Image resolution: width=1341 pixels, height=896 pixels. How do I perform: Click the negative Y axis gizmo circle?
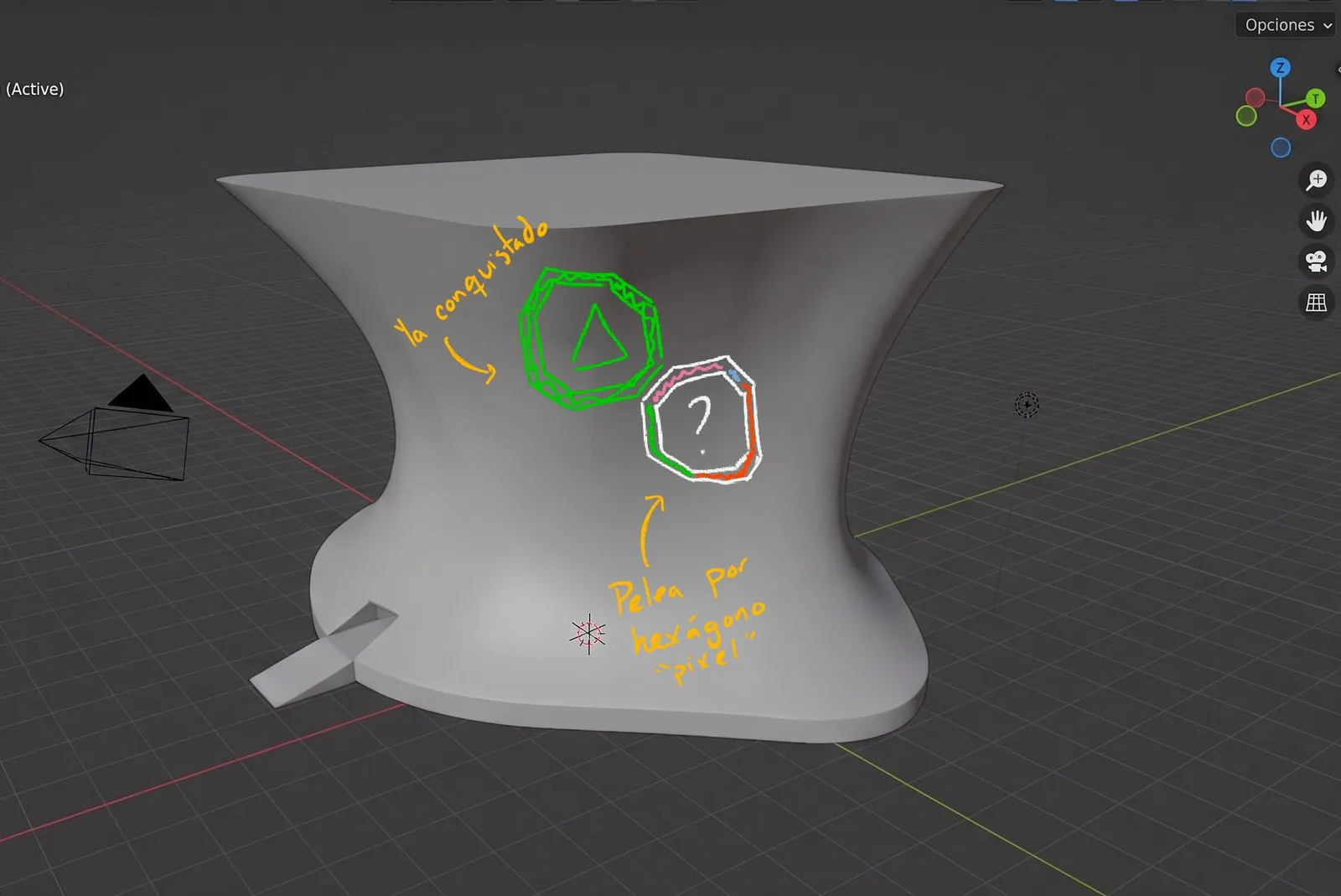pos(1246,117)
